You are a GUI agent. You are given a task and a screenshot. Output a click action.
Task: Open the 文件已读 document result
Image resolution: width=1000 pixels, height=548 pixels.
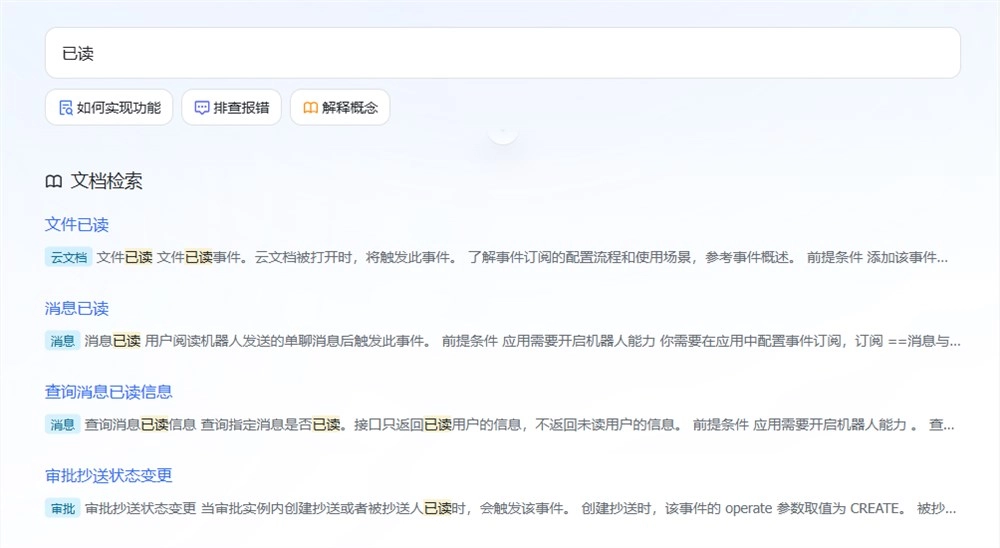tap(77, 224)
